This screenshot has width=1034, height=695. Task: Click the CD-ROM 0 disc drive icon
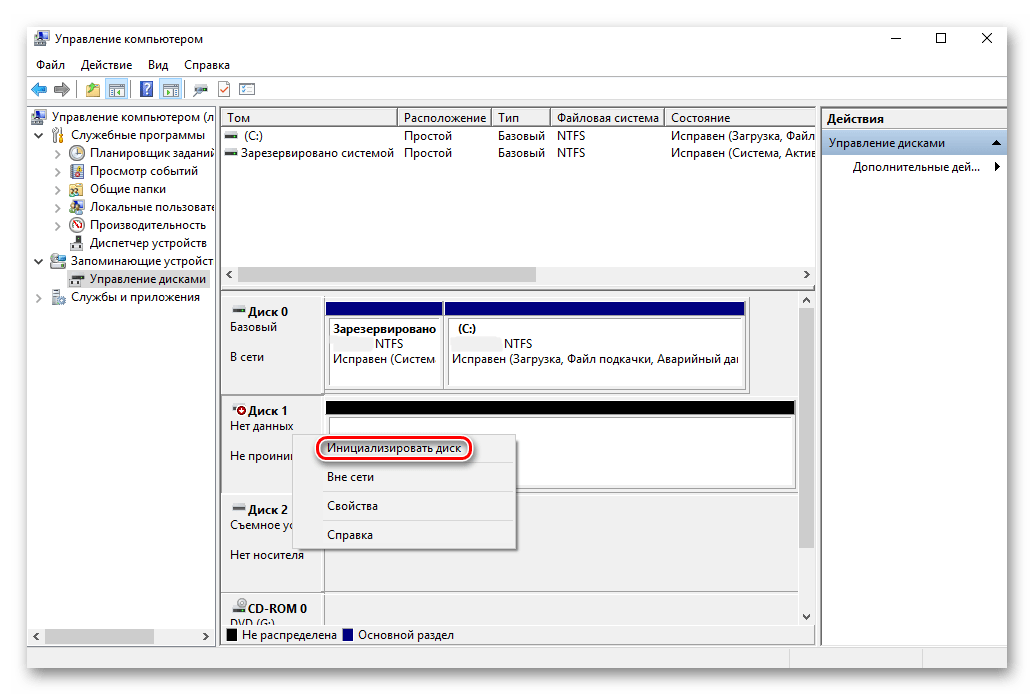pos(239,607)
